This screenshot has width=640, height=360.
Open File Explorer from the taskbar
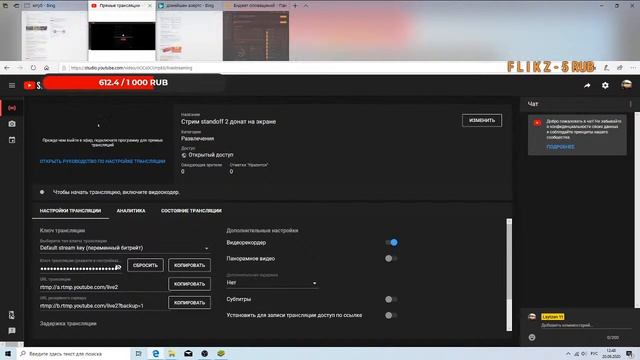172,353
